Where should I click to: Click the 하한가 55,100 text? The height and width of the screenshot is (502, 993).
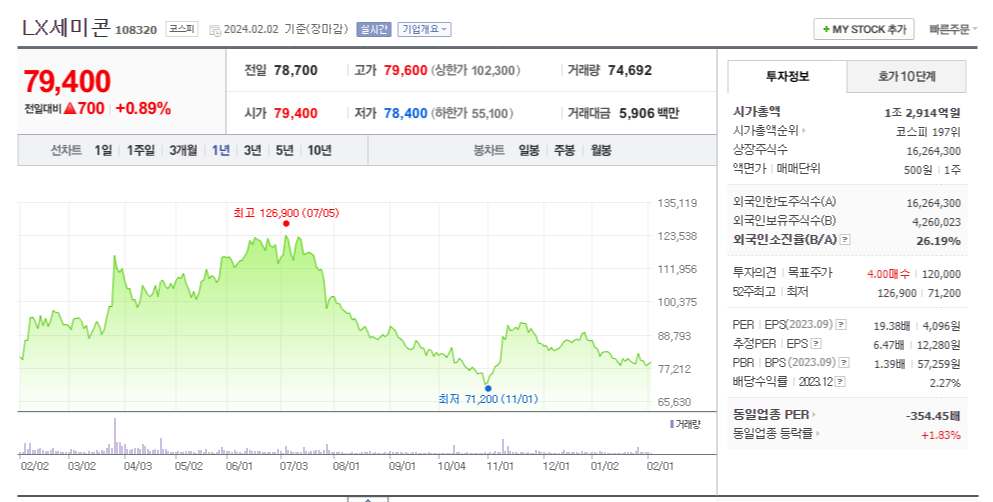point(472,113)
